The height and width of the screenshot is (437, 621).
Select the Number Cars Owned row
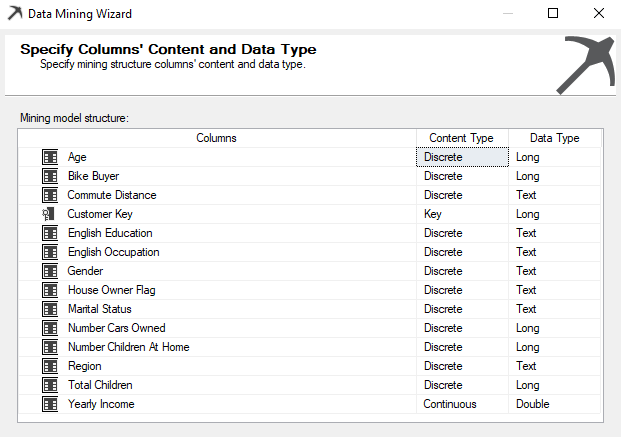click(116, 328)
